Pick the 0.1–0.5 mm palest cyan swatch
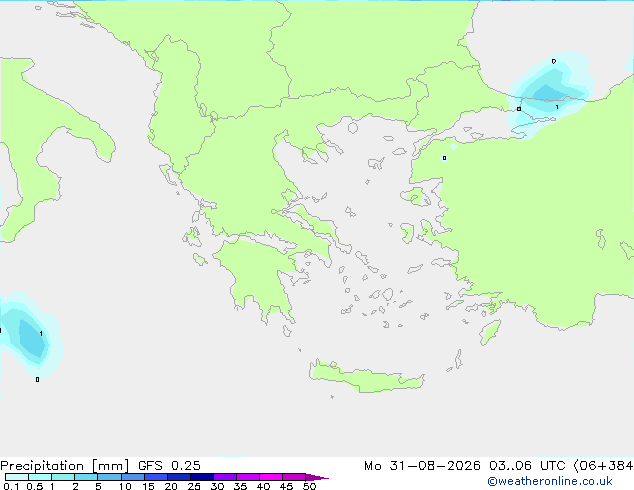This screenshot has height=490, width=634. pos(17,477)
